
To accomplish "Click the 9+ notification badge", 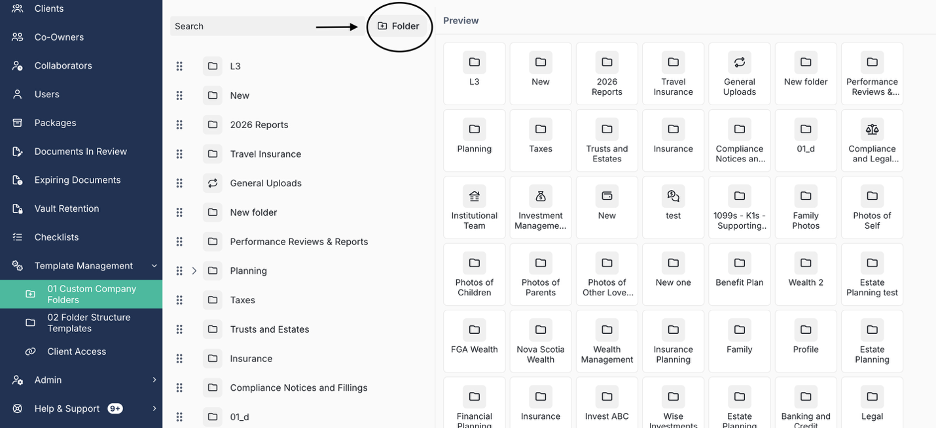I will coord(115,409).
